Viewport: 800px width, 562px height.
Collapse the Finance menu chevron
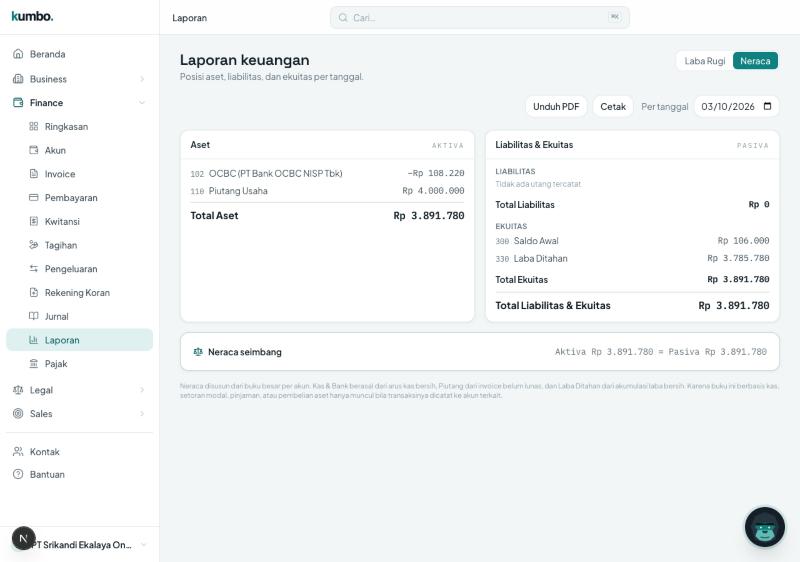(x=142, y=103)
